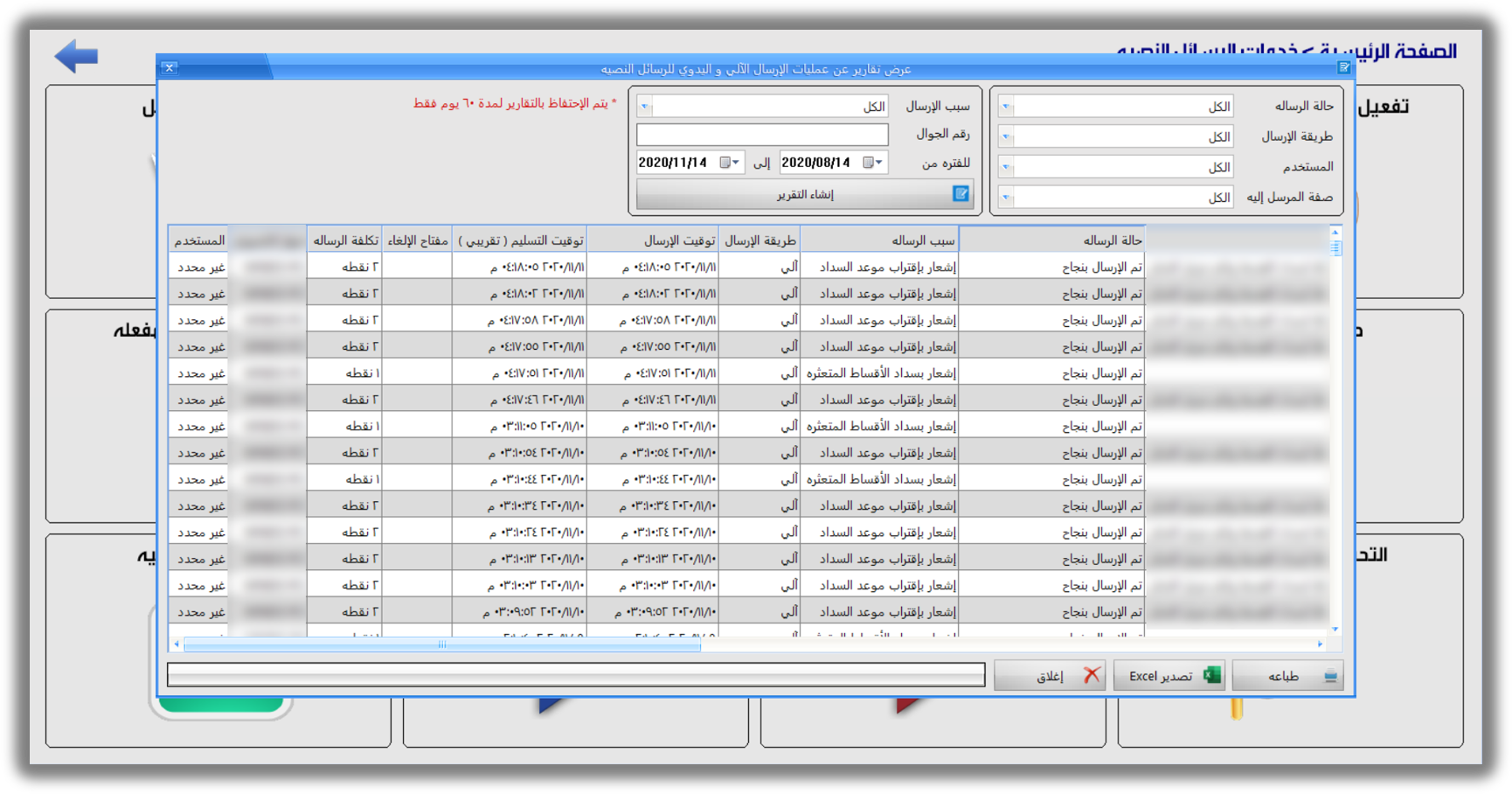Click the المستخدم table column header

tap(198, 240)
